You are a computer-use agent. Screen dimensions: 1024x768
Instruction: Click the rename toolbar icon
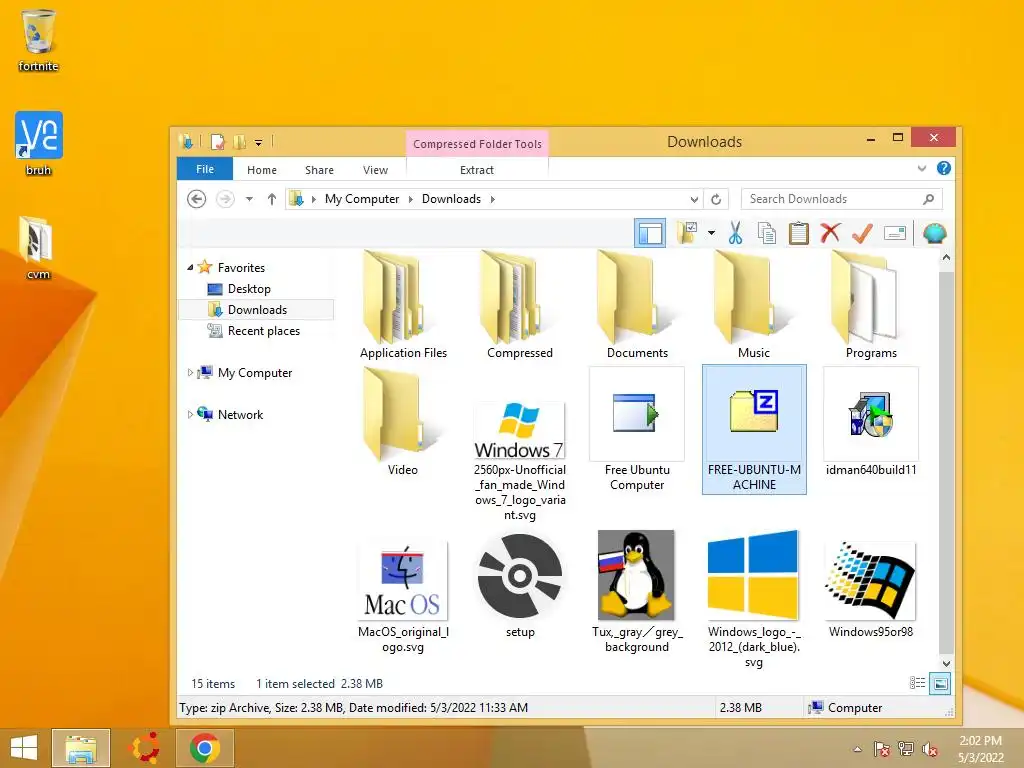point(895,233)
